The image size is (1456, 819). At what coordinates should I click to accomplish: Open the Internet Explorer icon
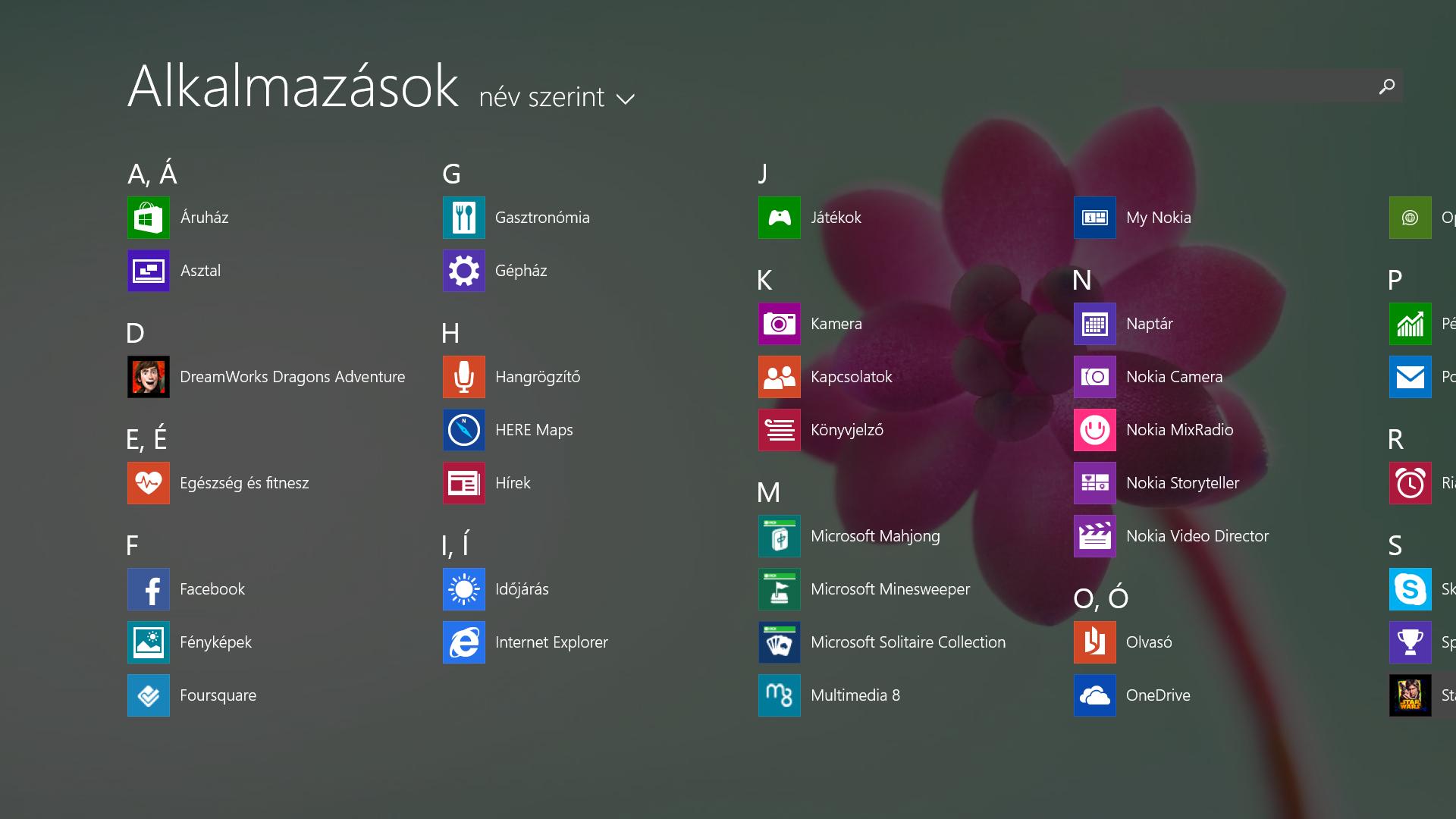(464, 642)
